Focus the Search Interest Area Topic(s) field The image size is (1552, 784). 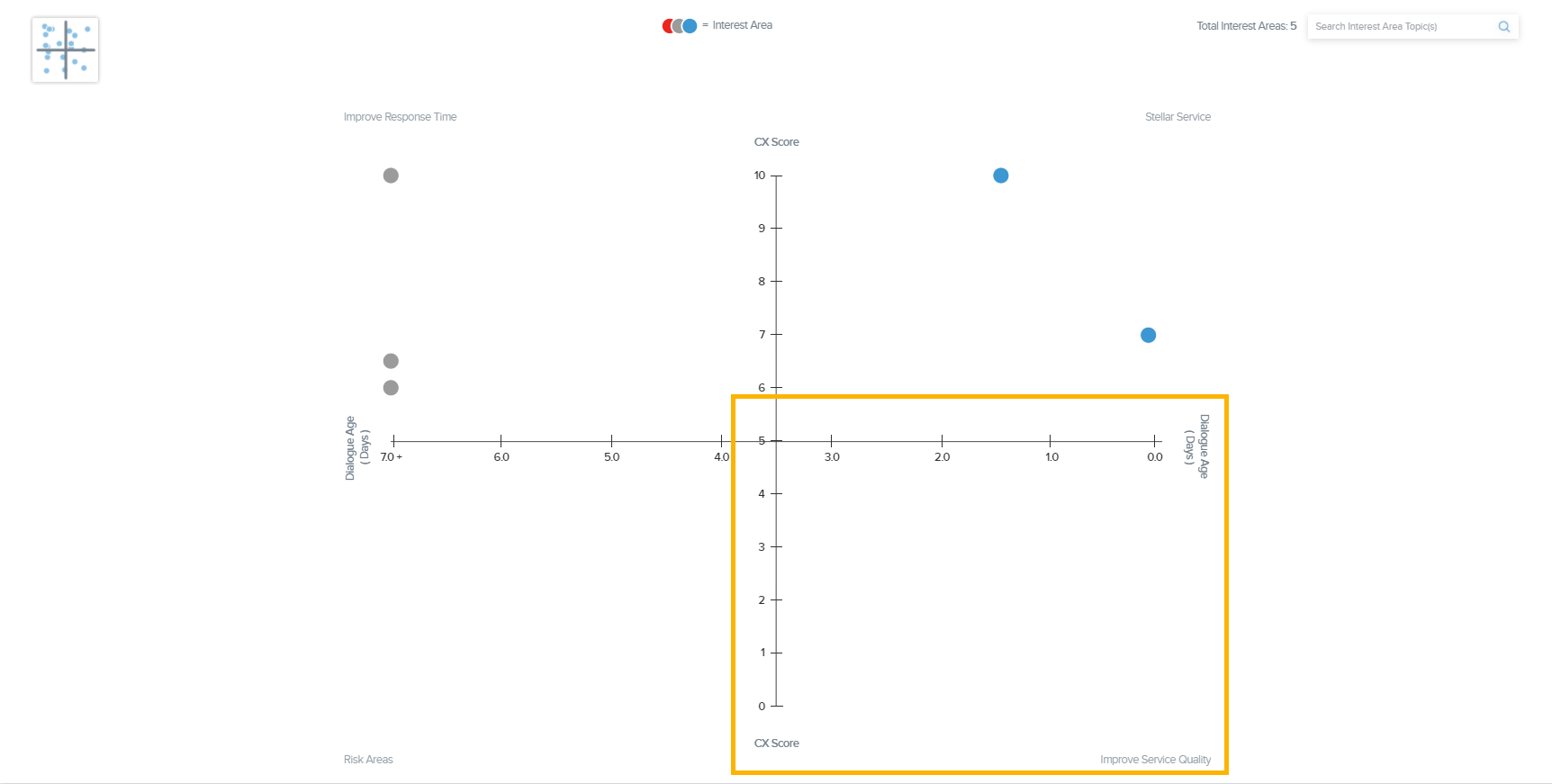click(1400, 27)
